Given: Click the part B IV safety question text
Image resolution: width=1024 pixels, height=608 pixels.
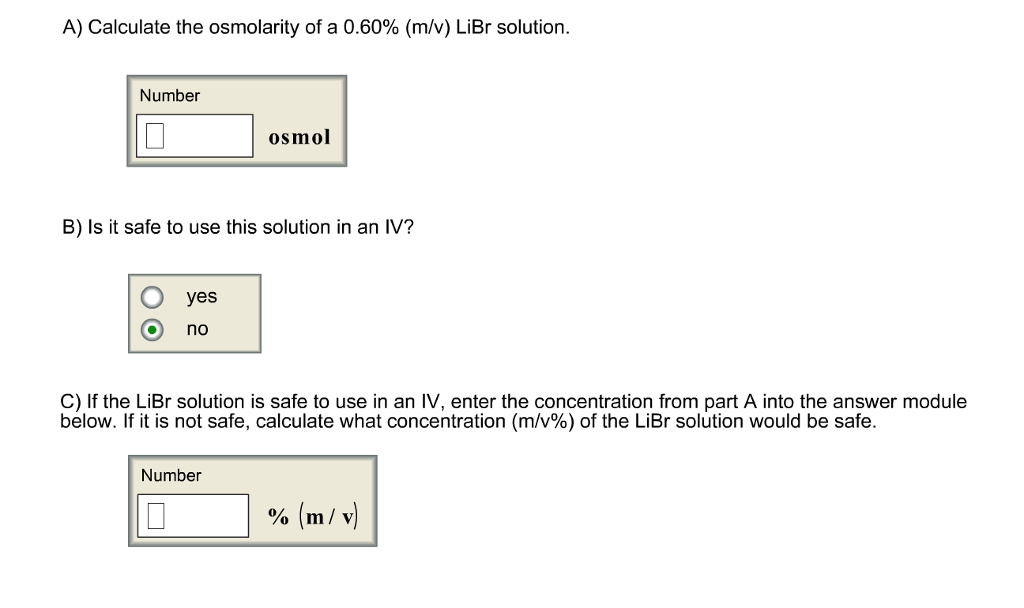Looking at the screenshot, I should [238, 227].
